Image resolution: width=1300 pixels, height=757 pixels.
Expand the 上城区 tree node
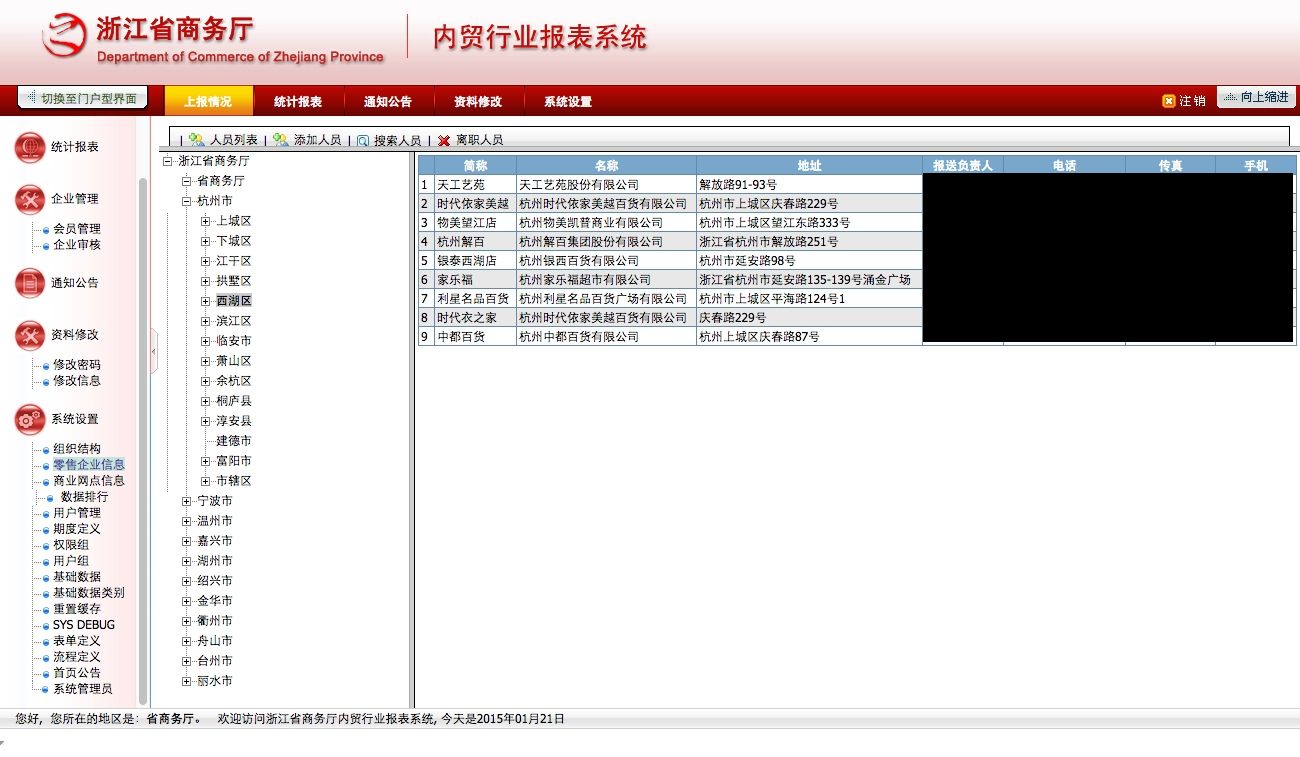pyautogui.click(x=205, y=221)
